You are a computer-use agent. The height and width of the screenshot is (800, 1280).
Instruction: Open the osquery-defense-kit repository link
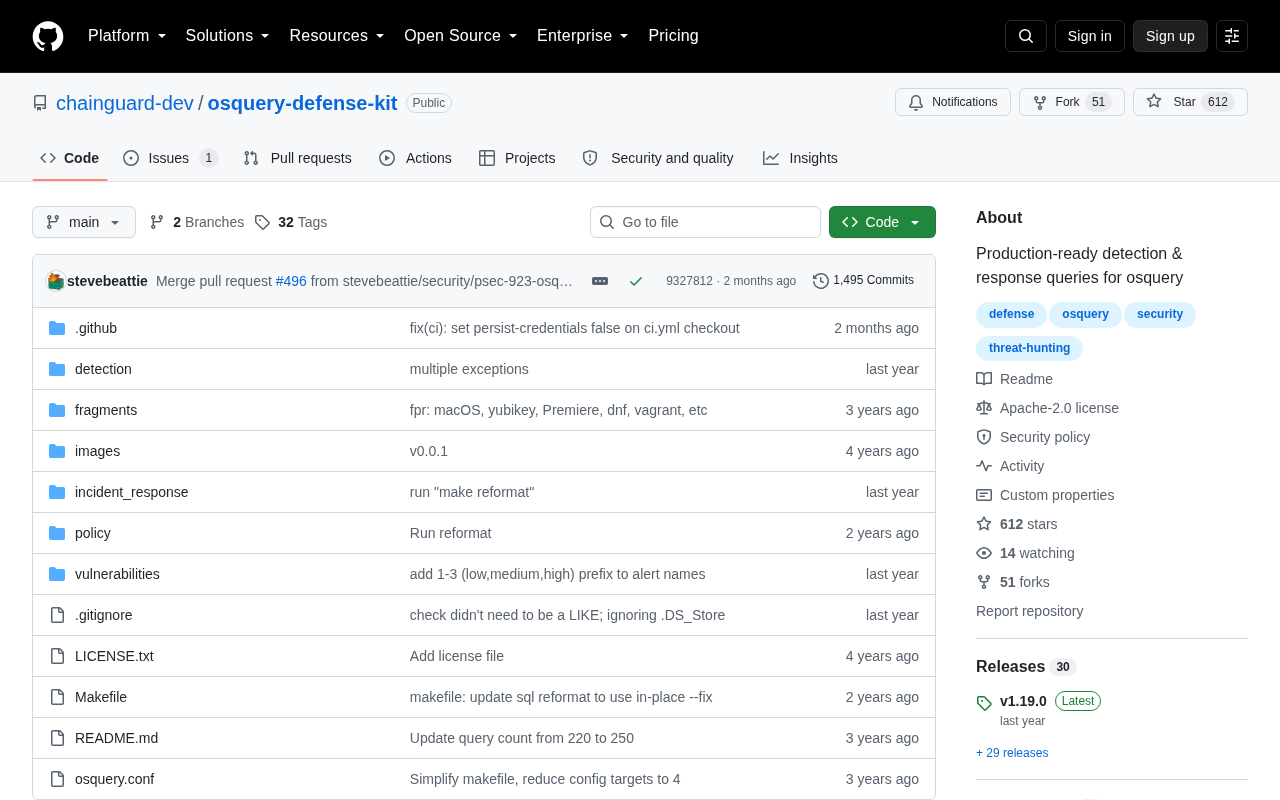click(x=302, y=103)
